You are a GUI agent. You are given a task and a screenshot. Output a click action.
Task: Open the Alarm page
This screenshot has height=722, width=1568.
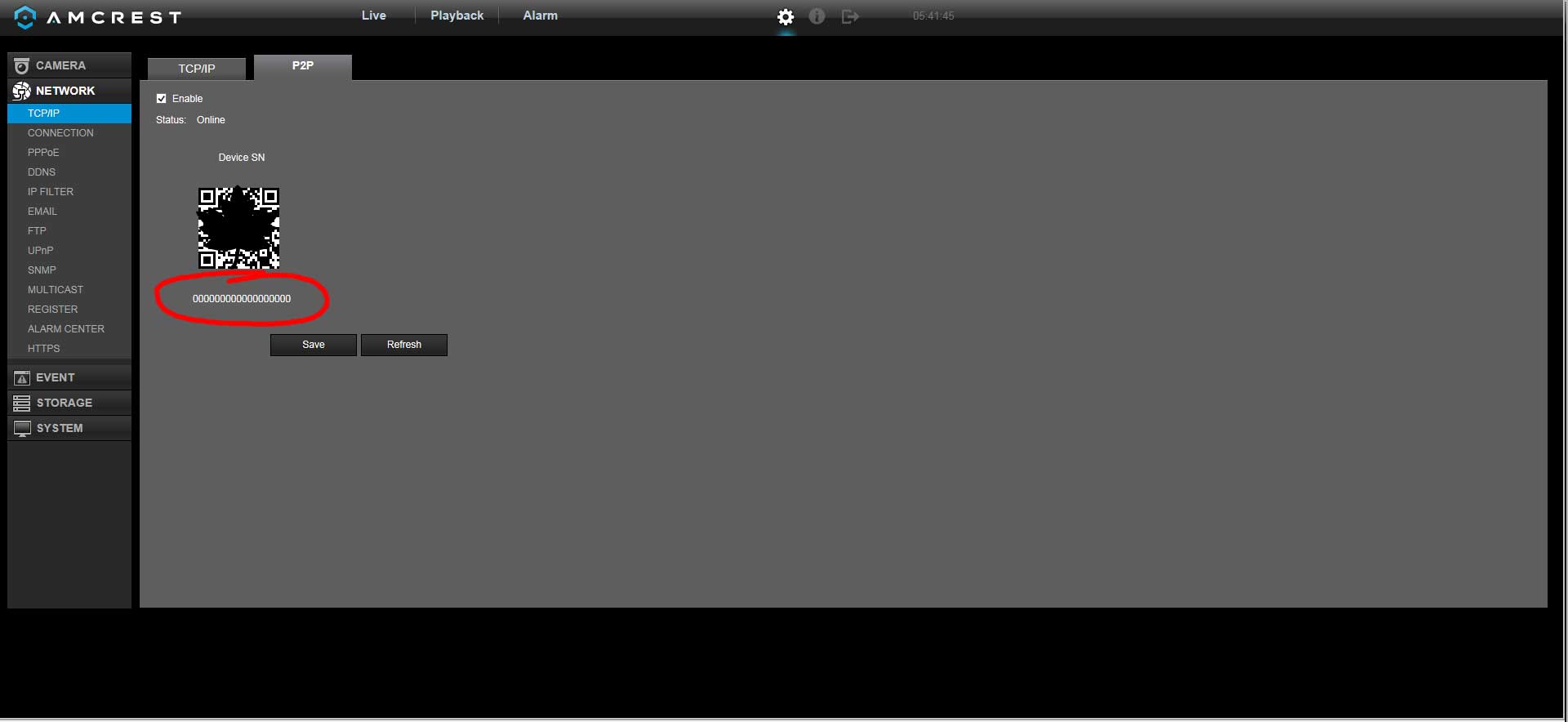(x=541, y=16)
